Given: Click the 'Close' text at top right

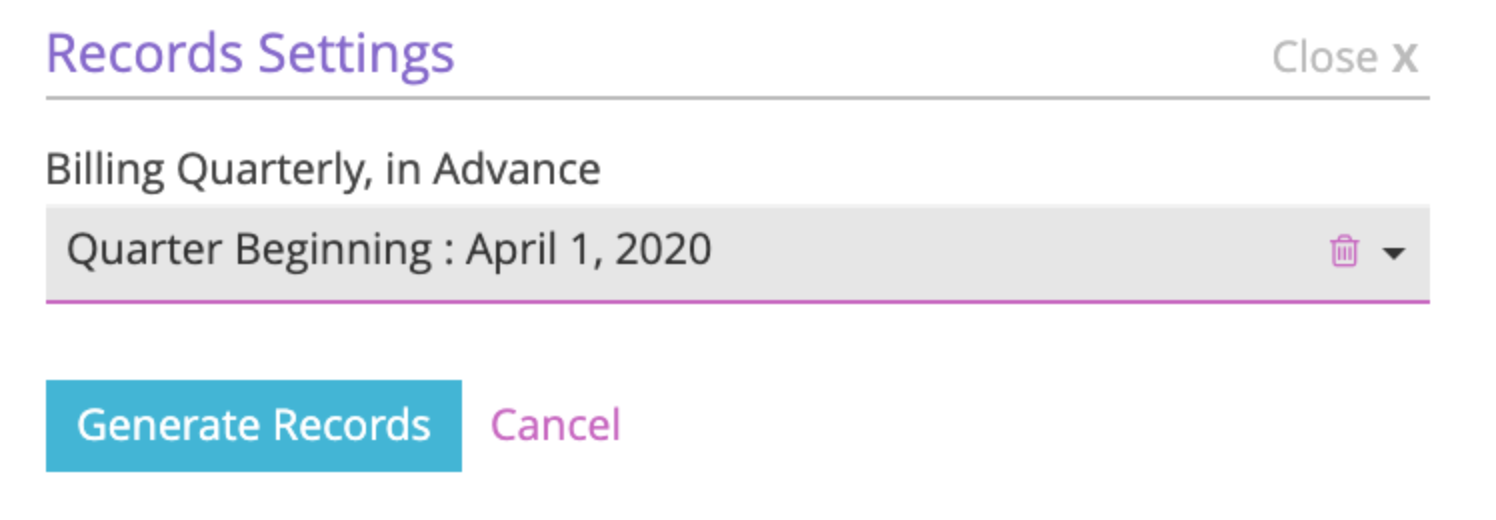Looking at the screenshot, I should [1325, 58].
